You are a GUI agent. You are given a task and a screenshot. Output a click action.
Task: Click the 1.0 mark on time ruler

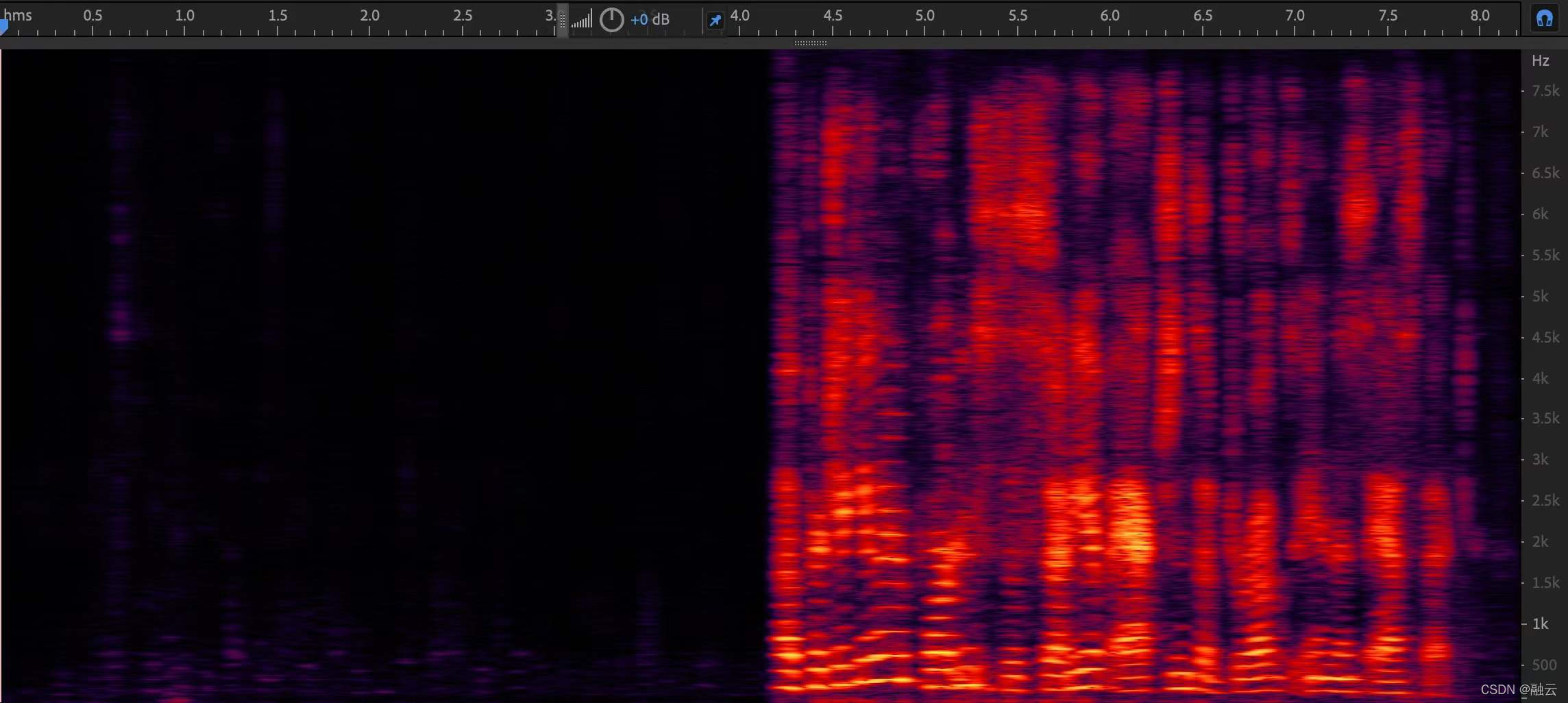[184, 15]
